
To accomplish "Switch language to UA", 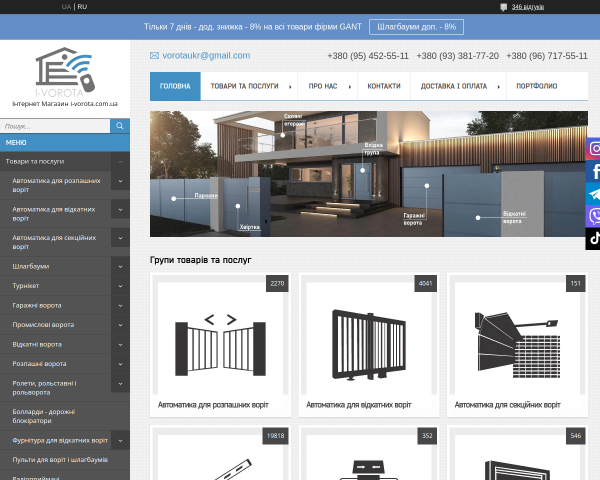I will click(x=66, y=7).
